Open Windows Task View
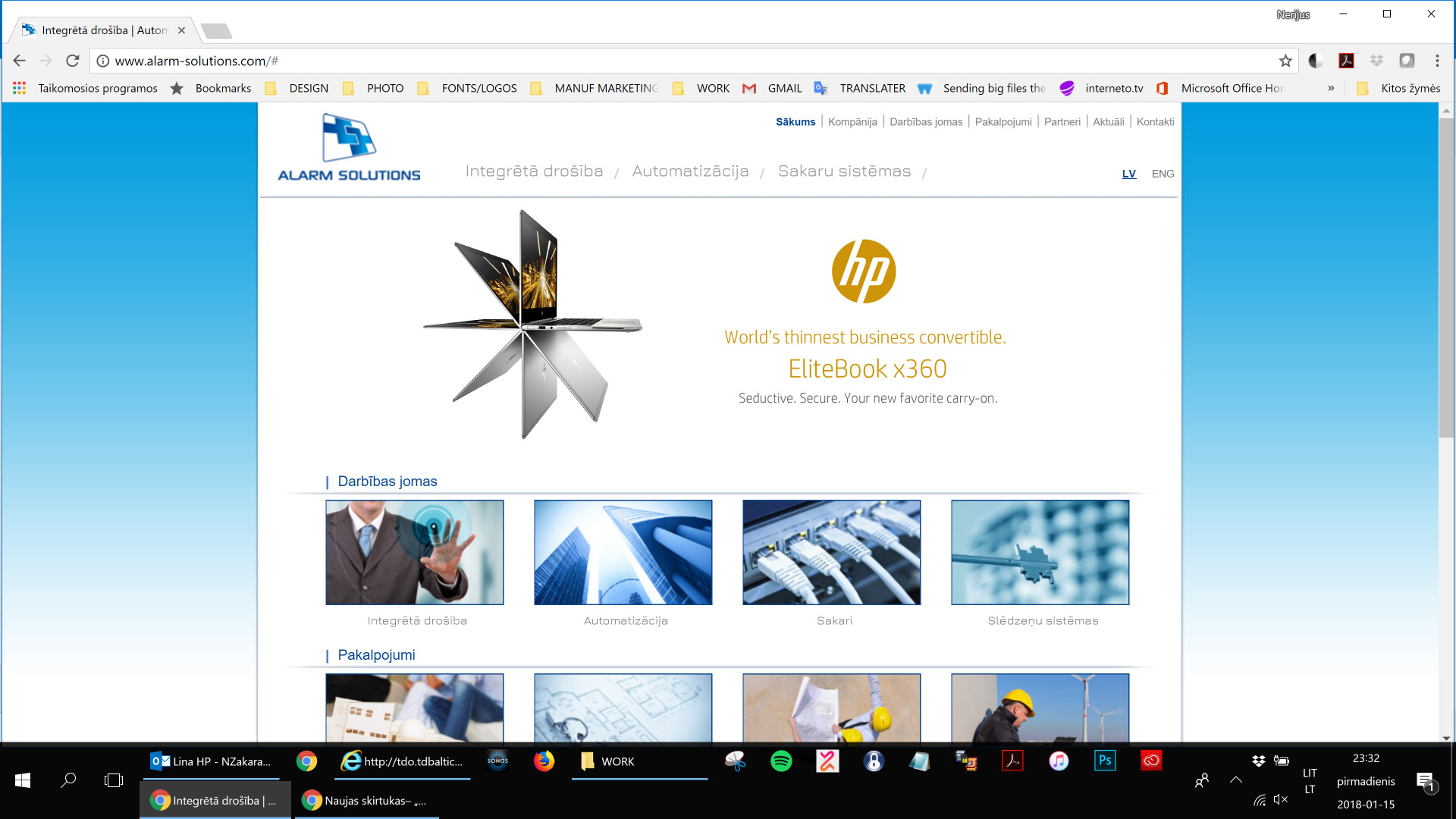 click(x=114, y=780)
